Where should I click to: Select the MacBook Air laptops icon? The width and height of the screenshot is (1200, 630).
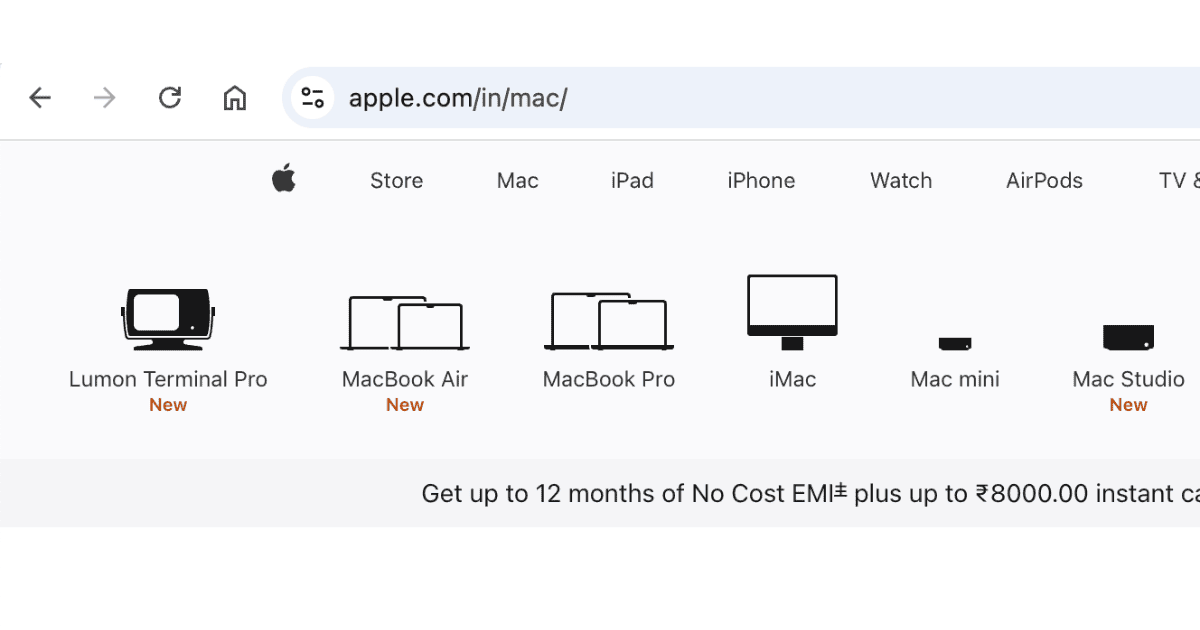[x=404, y=322]
